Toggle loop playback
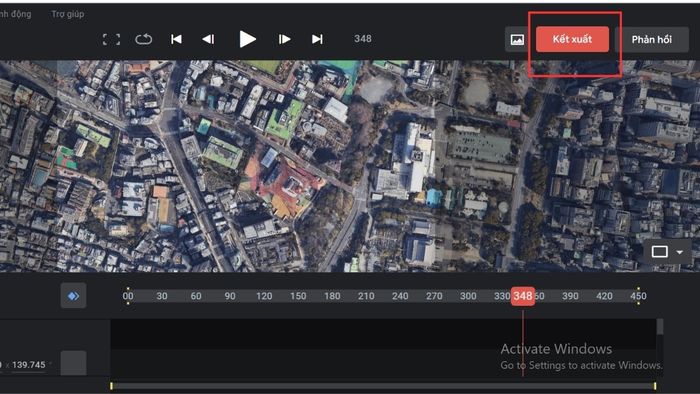The width and height of the screenshot is (700, 394). [143, 39]
